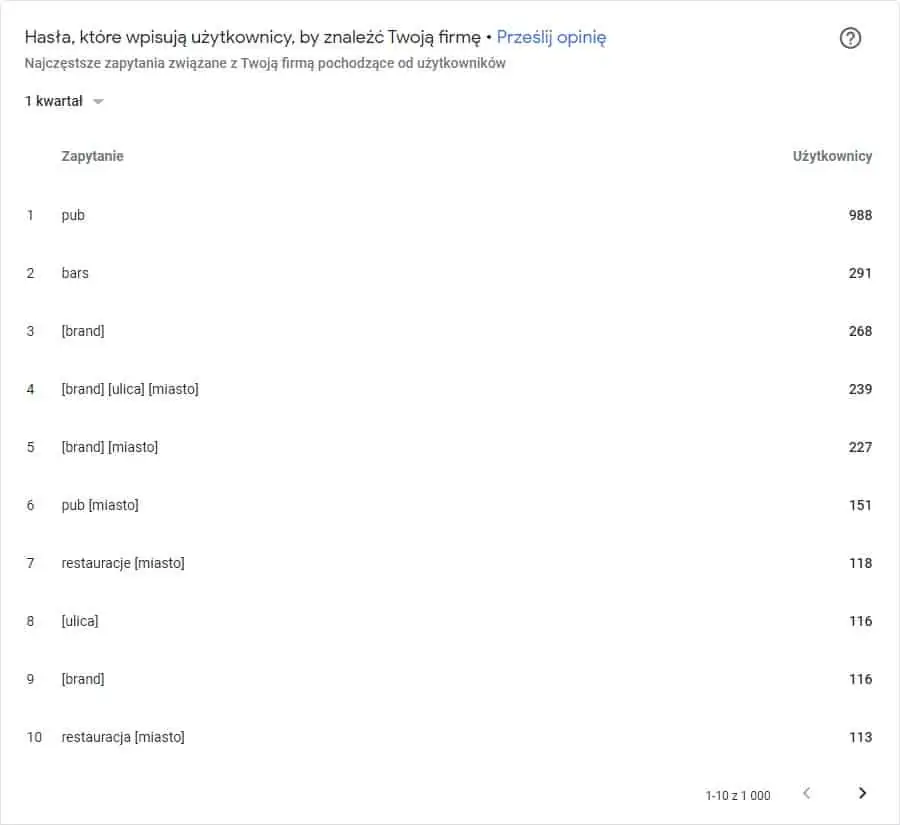Select the [ulica] query row
The height and width of the screenshot is (825, 900).
pos(449,621)
